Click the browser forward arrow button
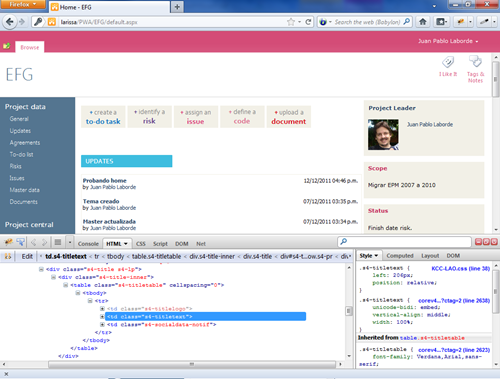Viewport: 500px width, 379px height. coord(22,22)
